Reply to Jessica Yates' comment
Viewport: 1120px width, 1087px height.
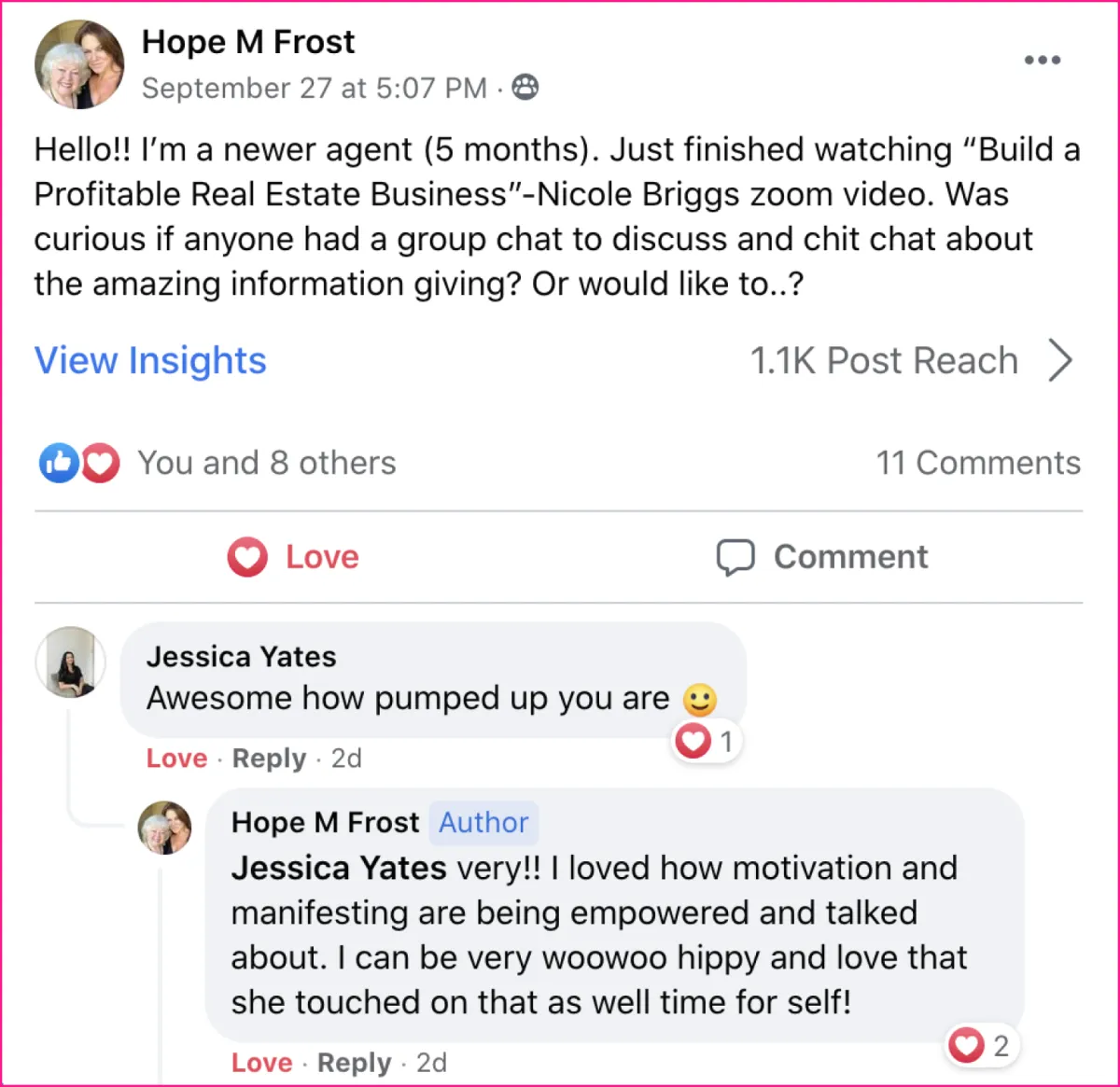click(x=269, y=759)
